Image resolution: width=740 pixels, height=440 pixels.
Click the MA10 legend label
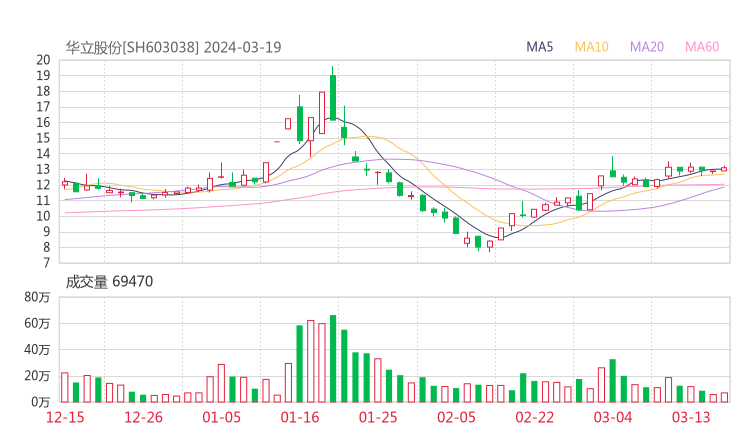click(x=591, y=47)
